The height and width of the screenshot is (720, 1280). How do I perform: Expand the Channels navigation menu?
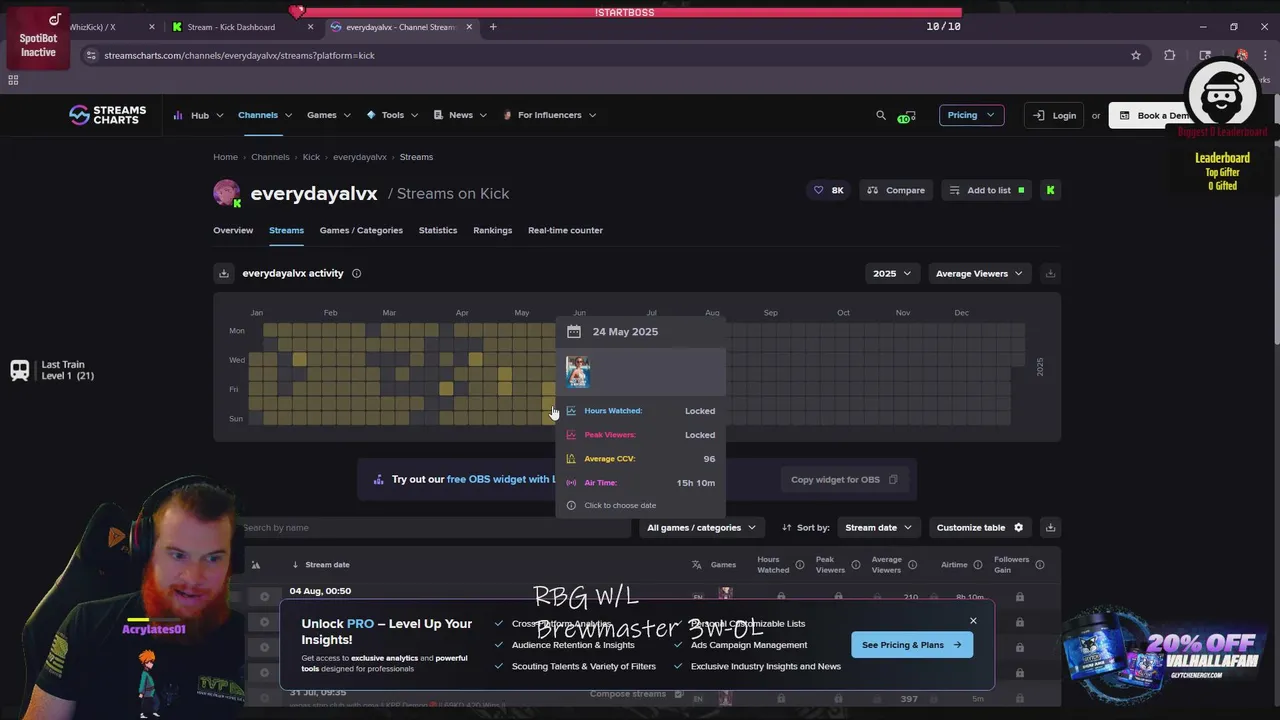tap(265, 115)
